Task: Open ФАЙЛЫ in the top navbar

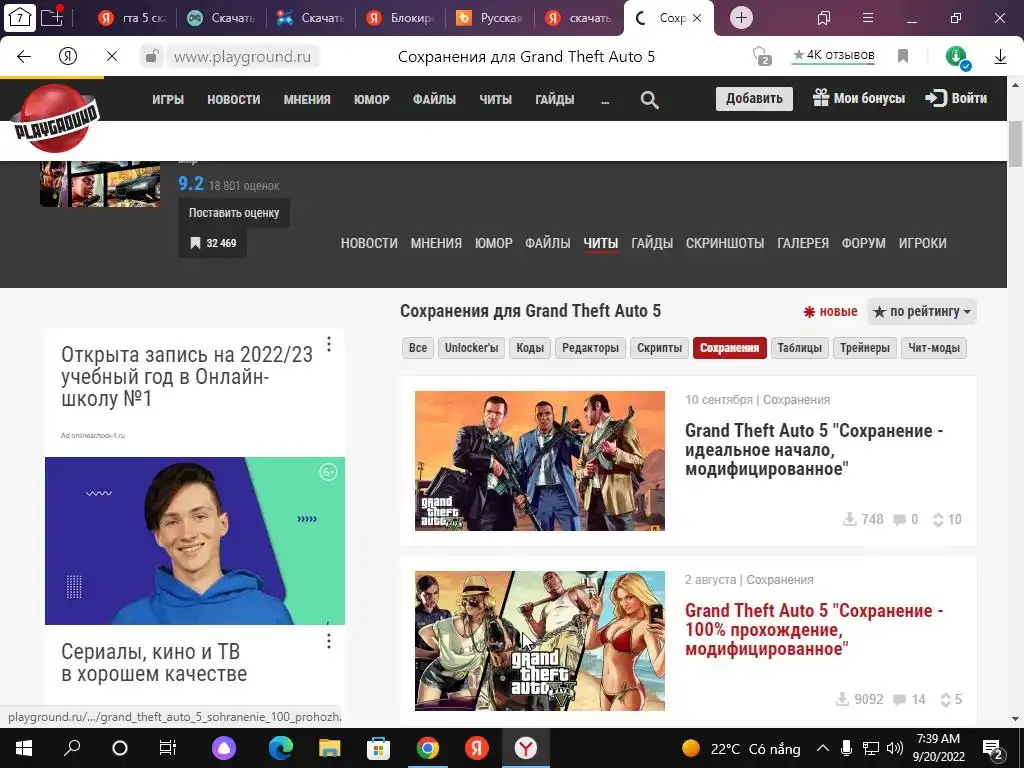Action: [x=434, y=99]
